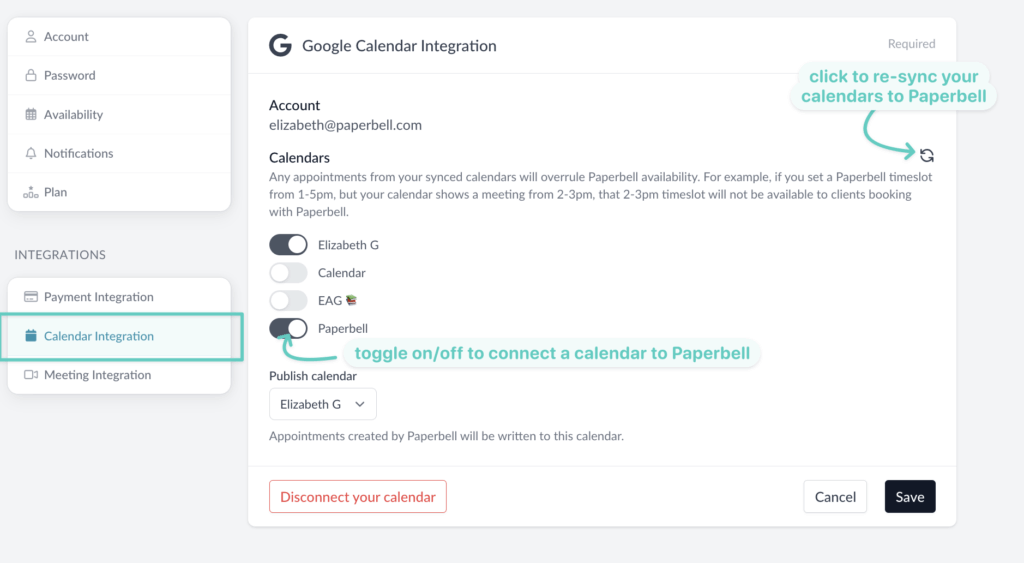Click the re-sync calendars refresh icon
The image size is (1024, 563).
[x=927, y=155]
